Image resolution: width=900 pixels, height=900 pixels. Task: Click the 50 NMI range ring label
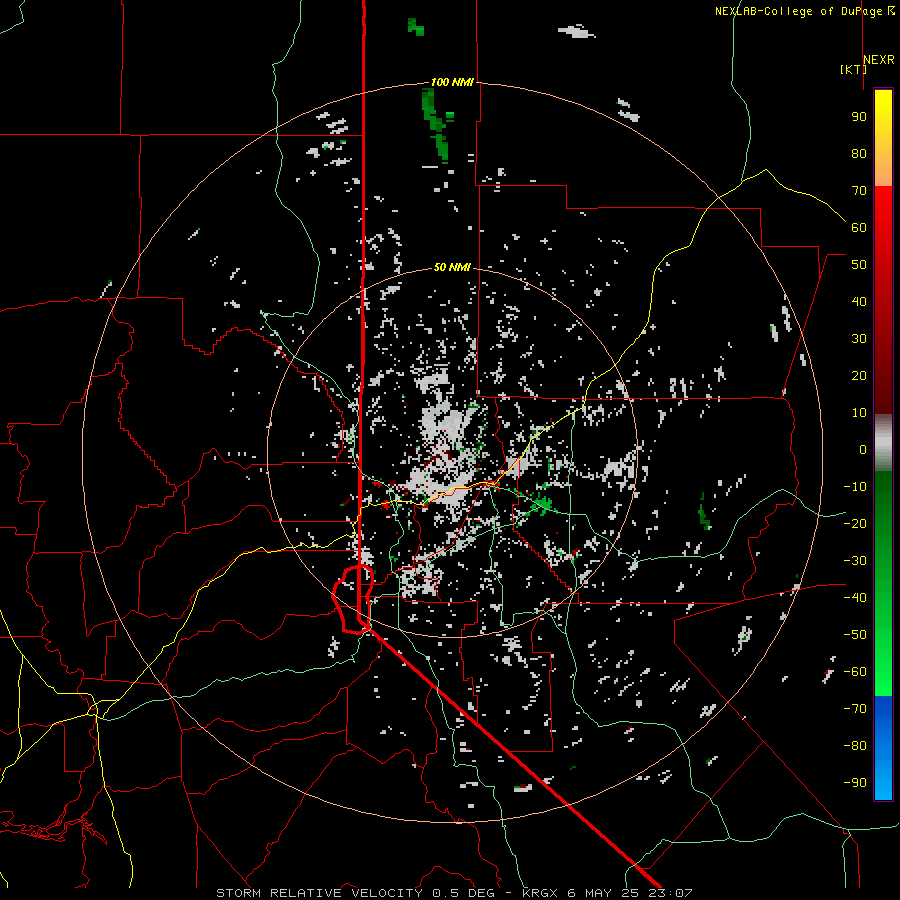452,267
